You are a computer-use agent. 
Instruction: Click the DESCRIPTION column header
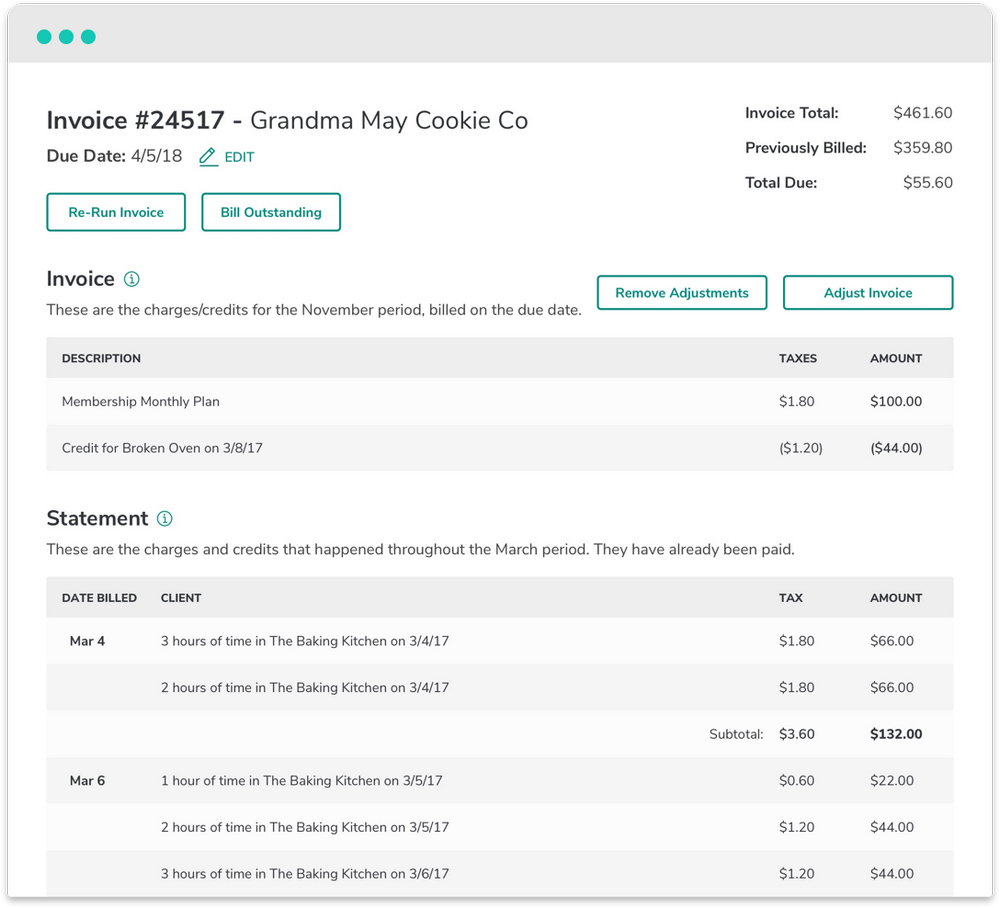pyautogui.click(x=101, y=358)
